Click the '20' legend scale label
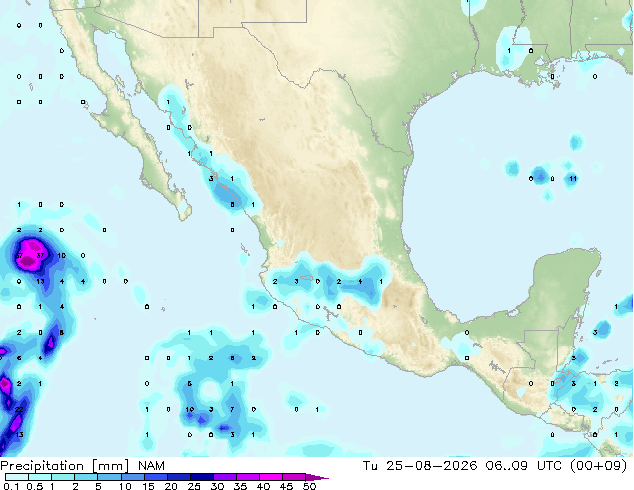Image resolution: width=634 pixels, height=490 pixels. (171, 486)
